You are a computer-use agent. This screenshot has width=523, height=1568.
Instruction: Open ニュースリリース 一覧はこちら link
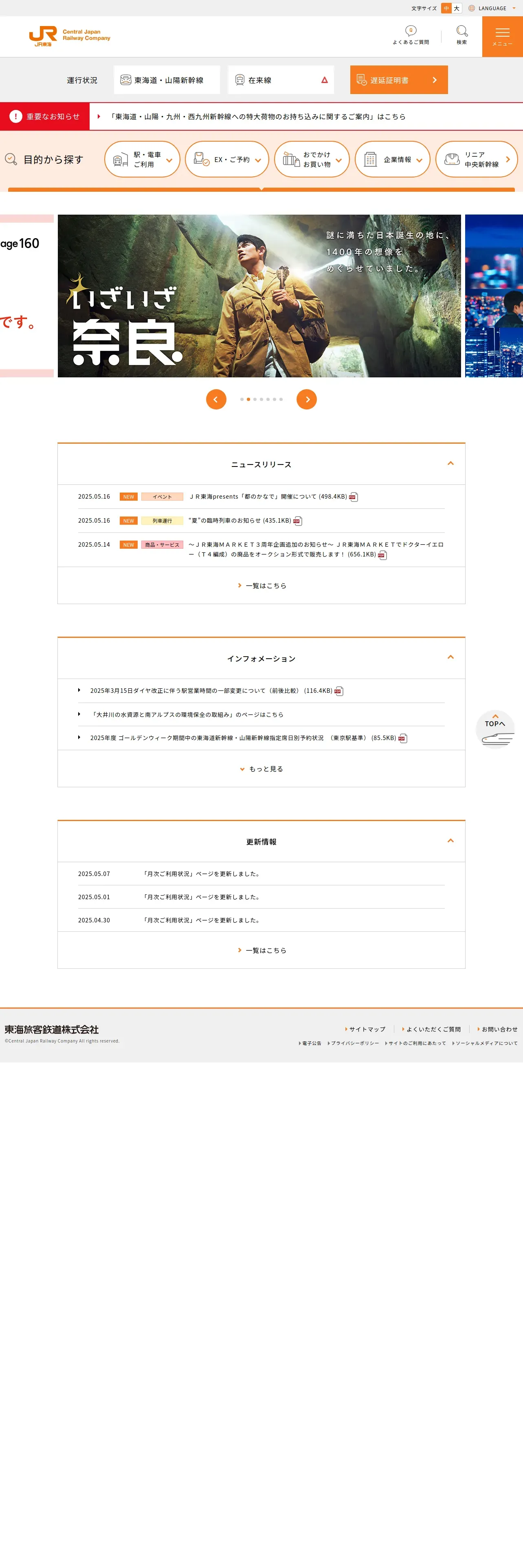[262, 586]
